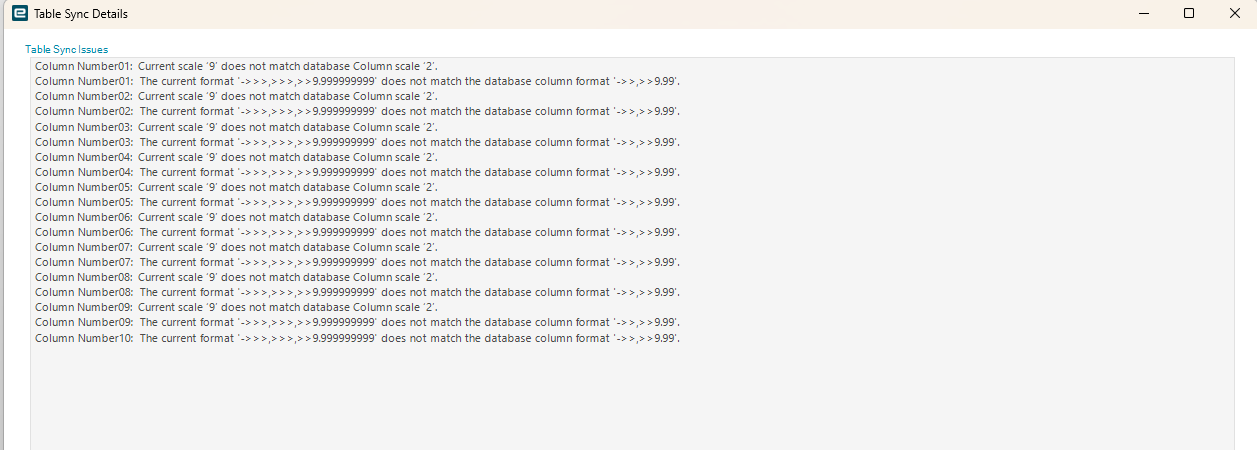Click the empty area below the issues list
This screenshot has height=450, width=1257.
(x=632, y=398)
